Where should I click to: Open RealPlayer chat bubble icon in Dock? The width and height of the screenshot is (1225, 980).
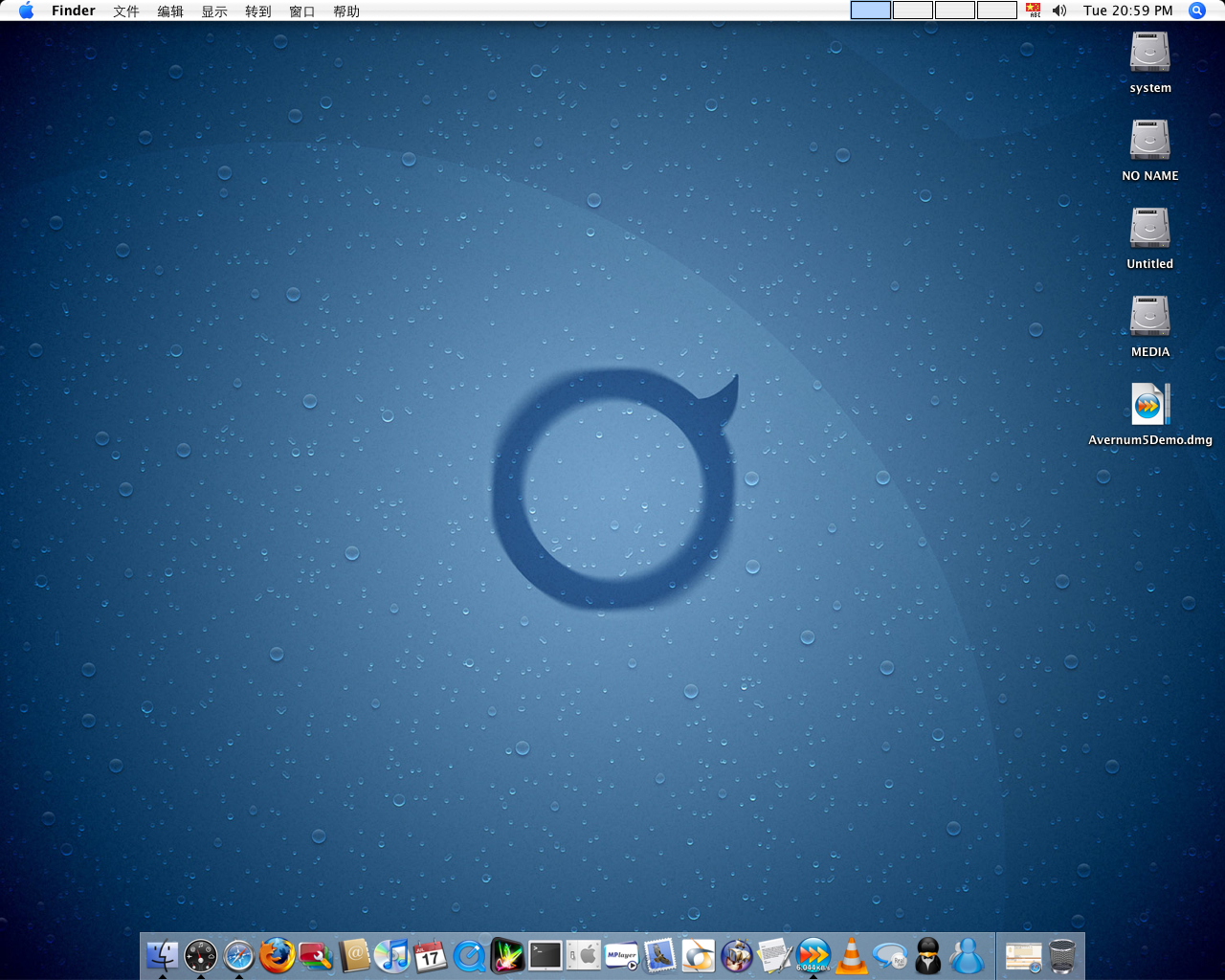(x=890, y=955)
